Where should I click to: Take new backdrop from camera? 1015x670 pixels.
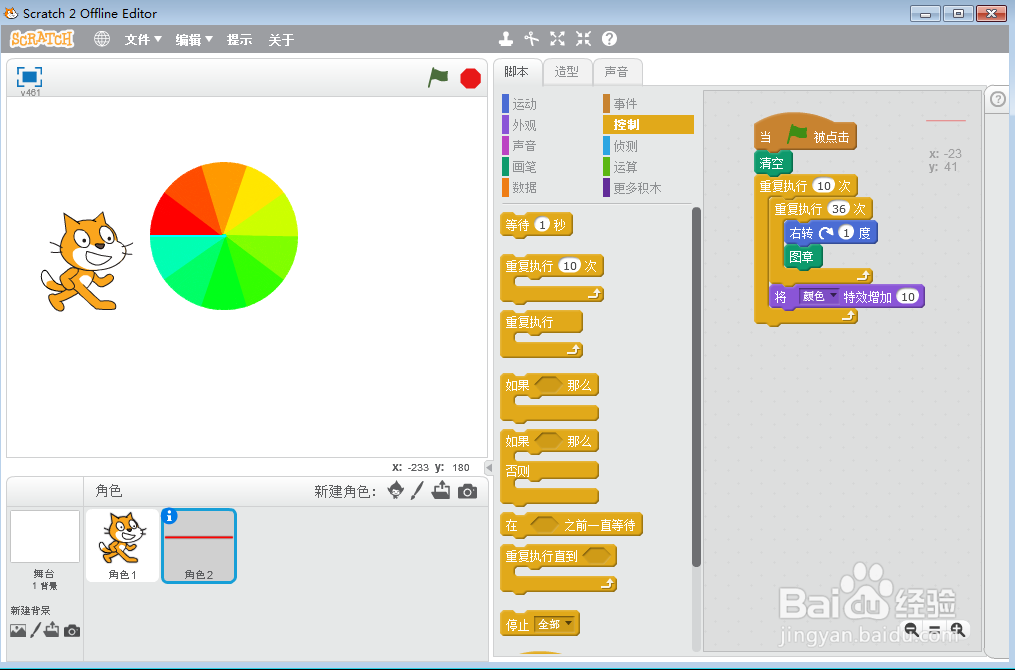72,631
